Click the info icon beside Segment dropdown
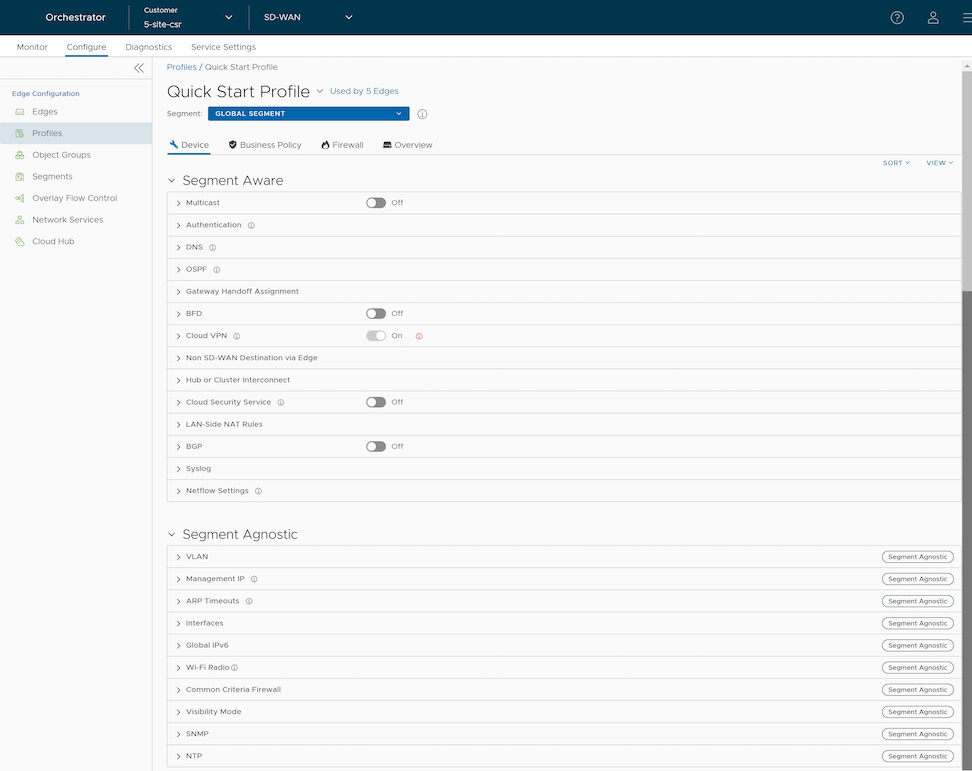 coord(422,114)
